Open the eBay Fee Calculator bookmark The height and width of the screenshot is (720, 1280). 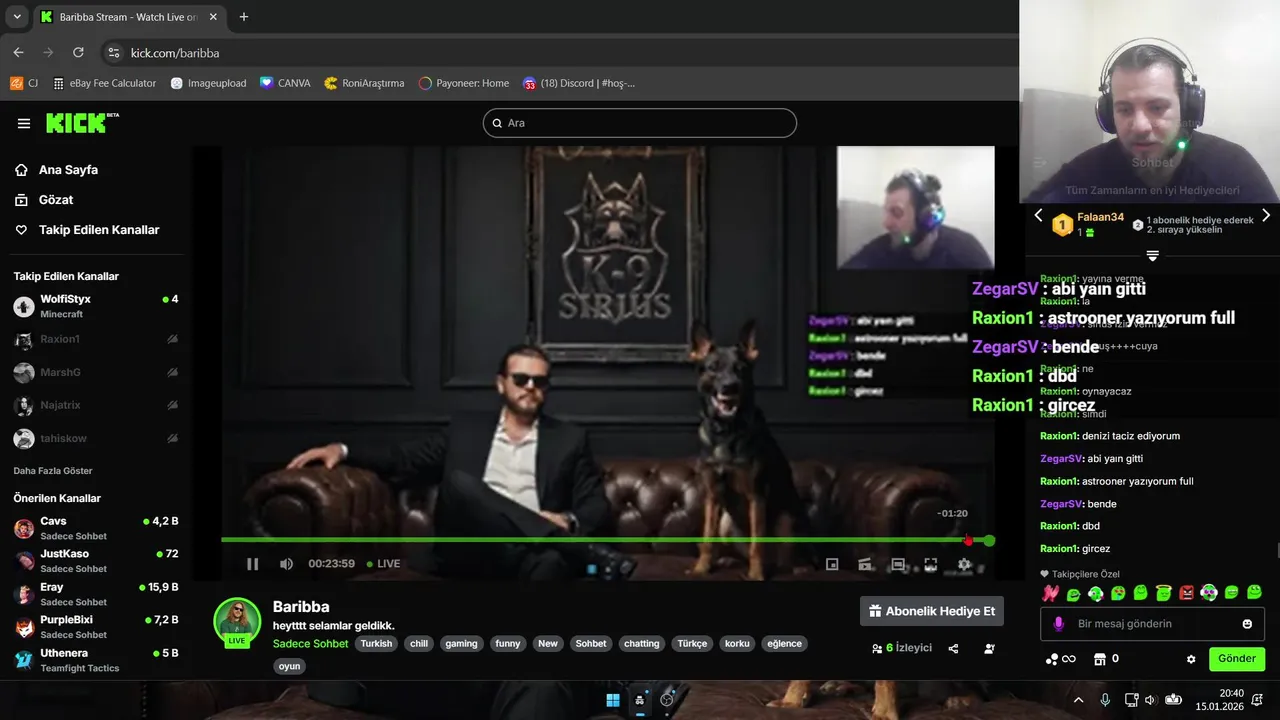pyautogui.click(x=104, y=83)
